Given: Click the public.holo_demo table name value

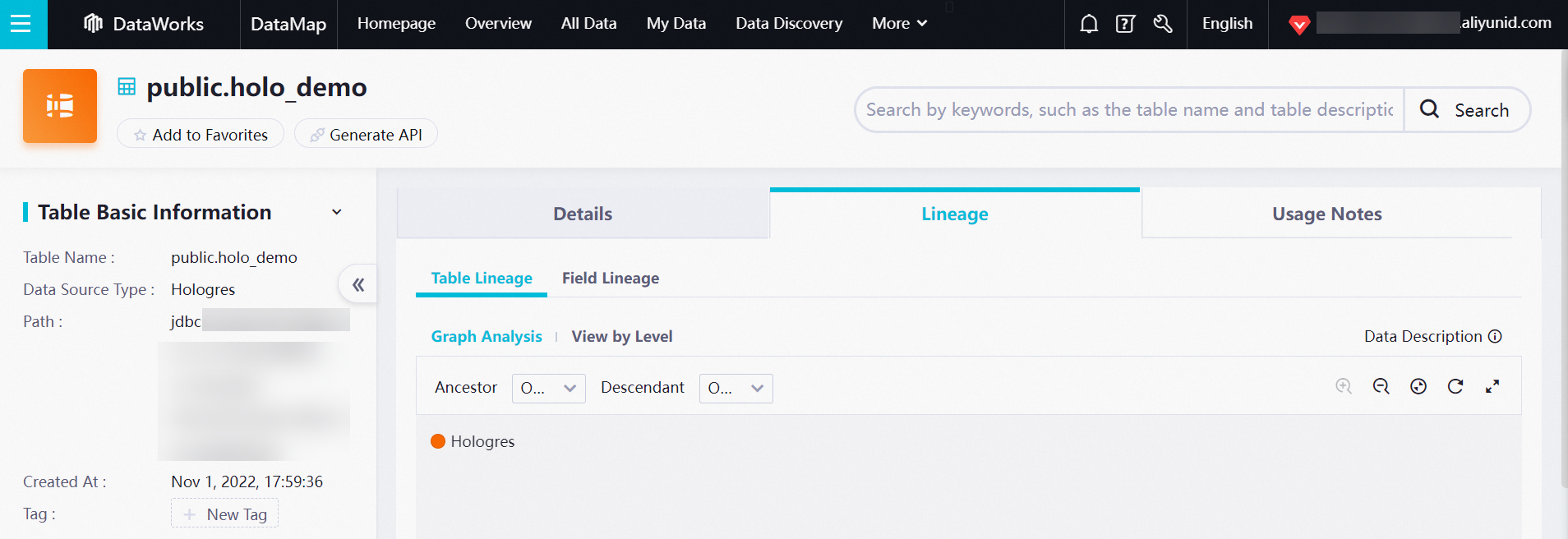Looking at the screenshot, I should coord(234,257).
